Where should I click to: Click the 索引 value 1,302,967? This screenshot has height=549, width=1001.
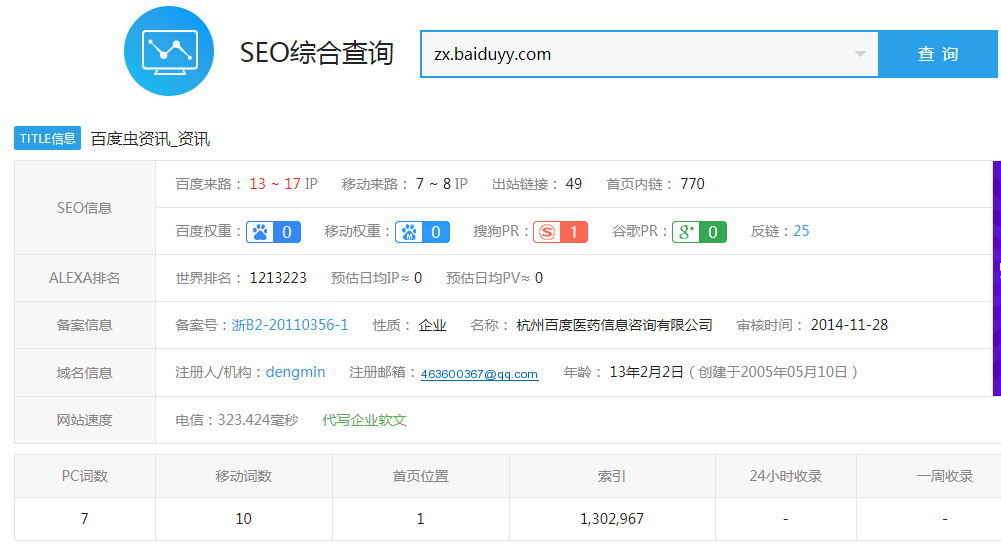click(612, 518)
